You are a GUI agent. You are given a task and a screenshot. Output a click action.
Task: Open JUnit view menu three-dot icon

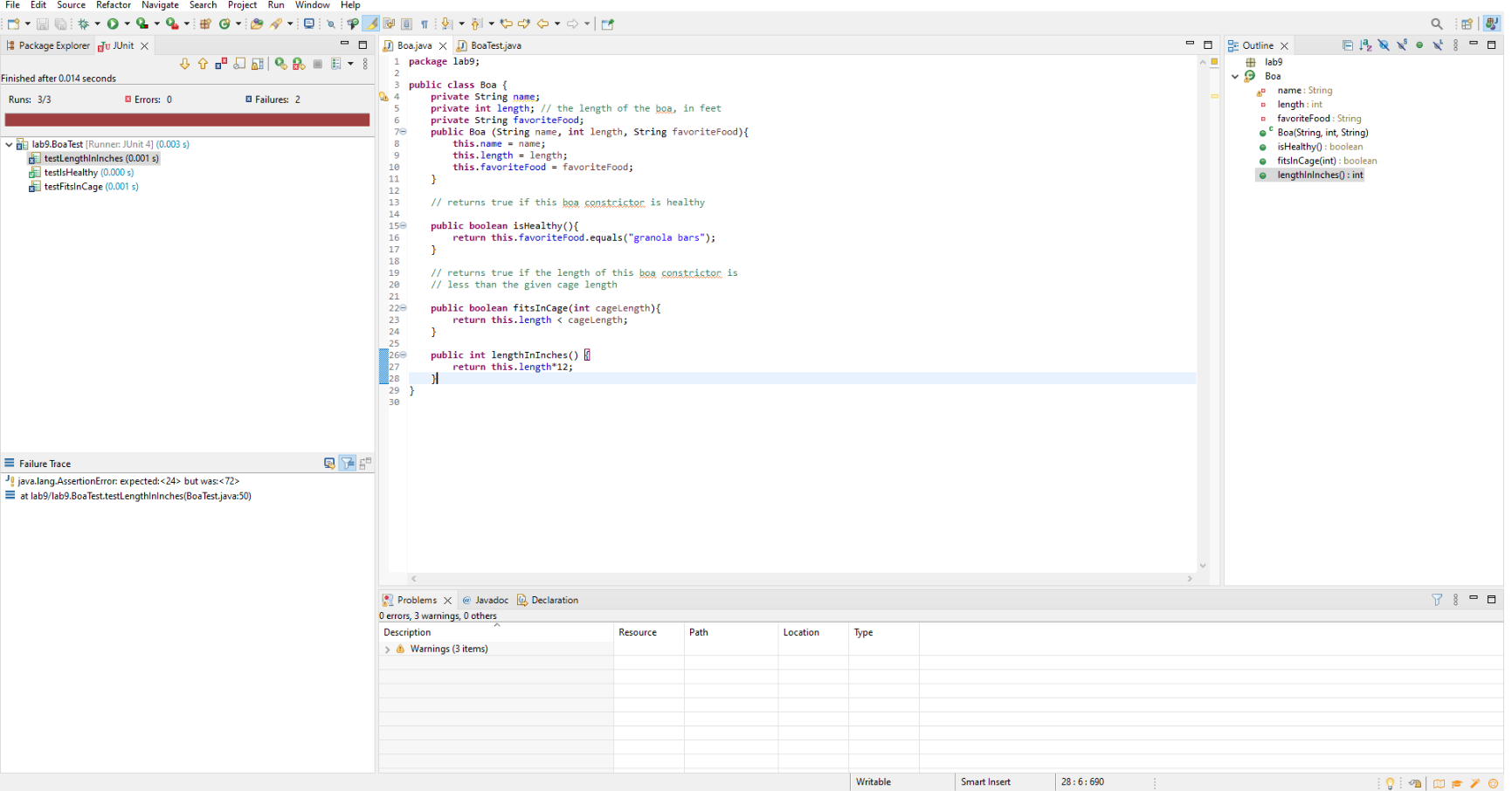(x=365, y=64)
